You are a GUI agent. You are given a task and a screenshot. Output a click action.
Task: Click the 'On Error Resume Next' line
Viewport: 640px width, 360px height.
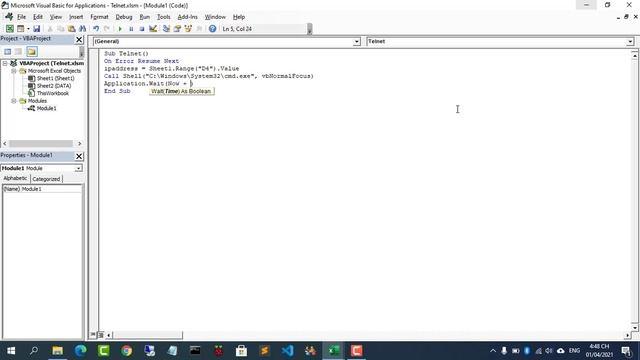click(x=141, y=61)
